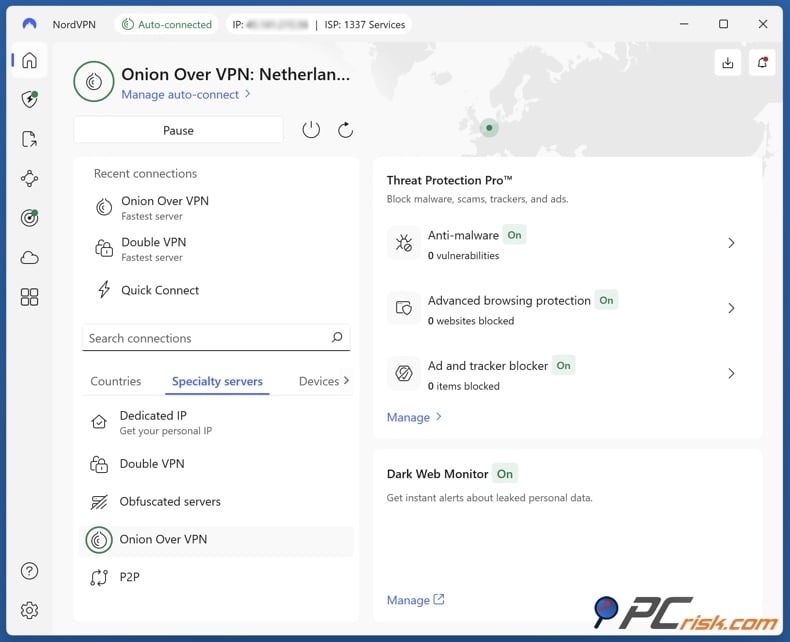The width and height of the screenshot is (790, 642).
Task: Show more tabs with the Devices arrow
Action: coord(346,380)
